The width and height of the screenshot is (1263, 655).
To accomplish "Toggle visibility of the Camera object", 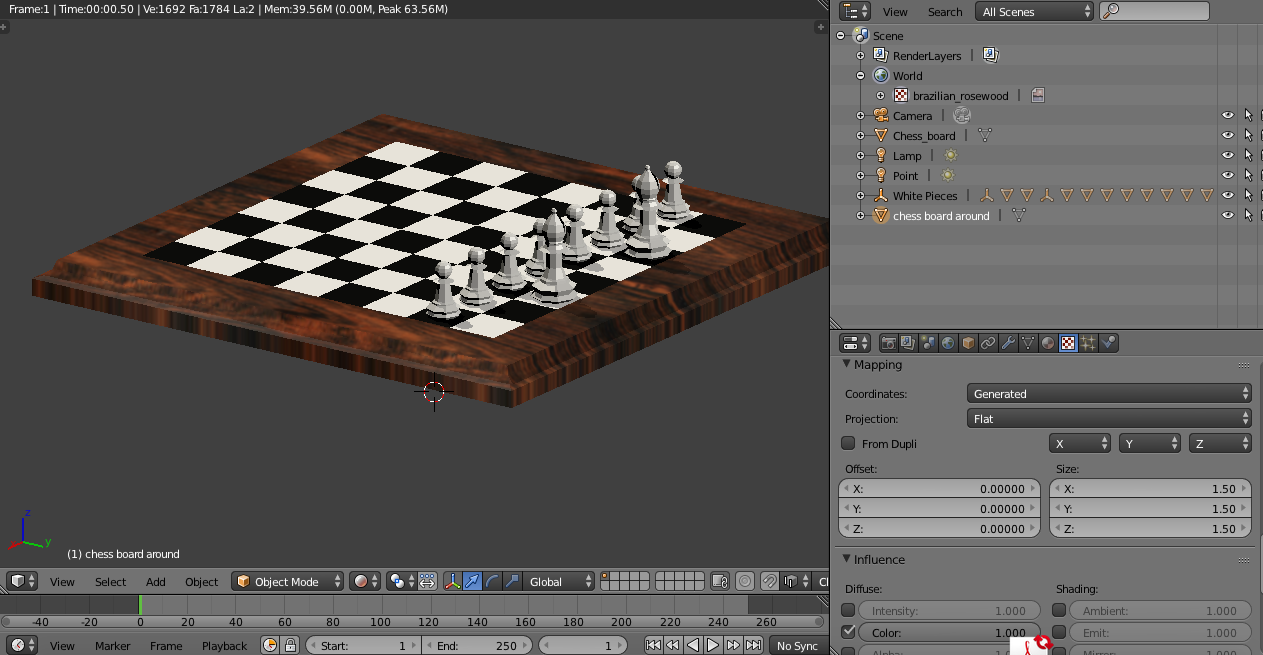I will [1227, 115].
